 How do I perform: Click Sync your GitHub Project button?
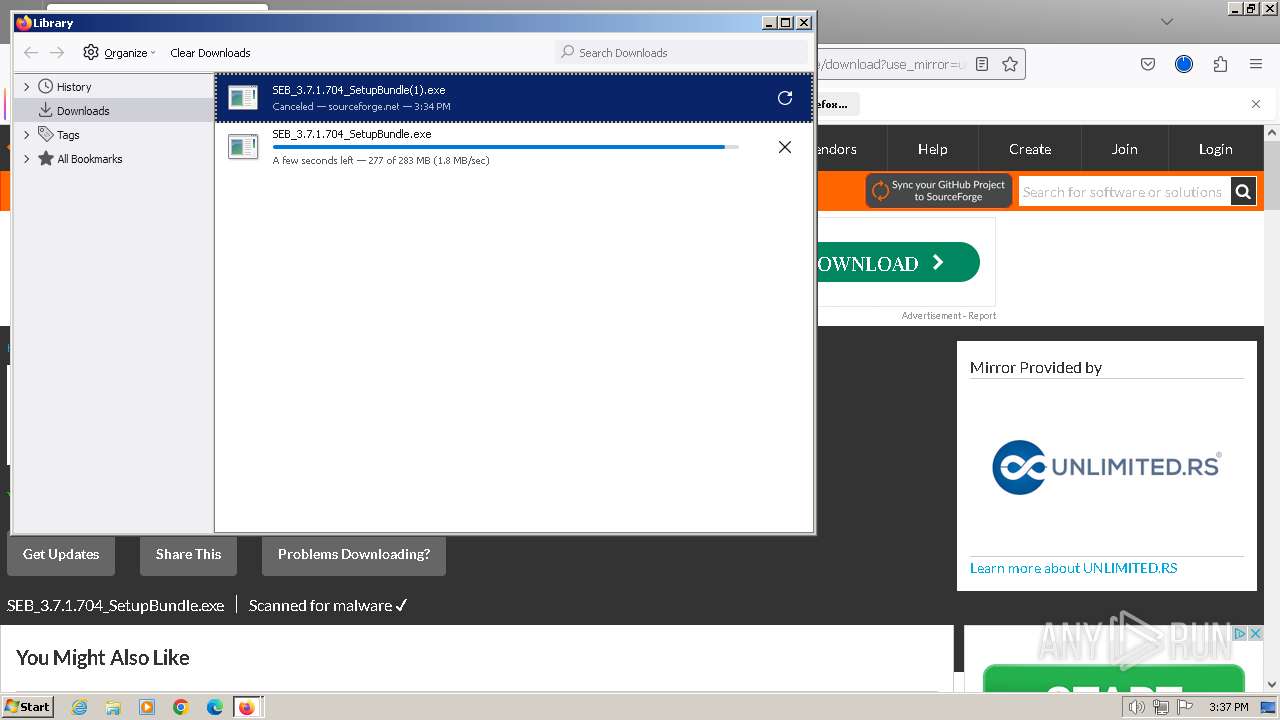[x=939, y=191]
